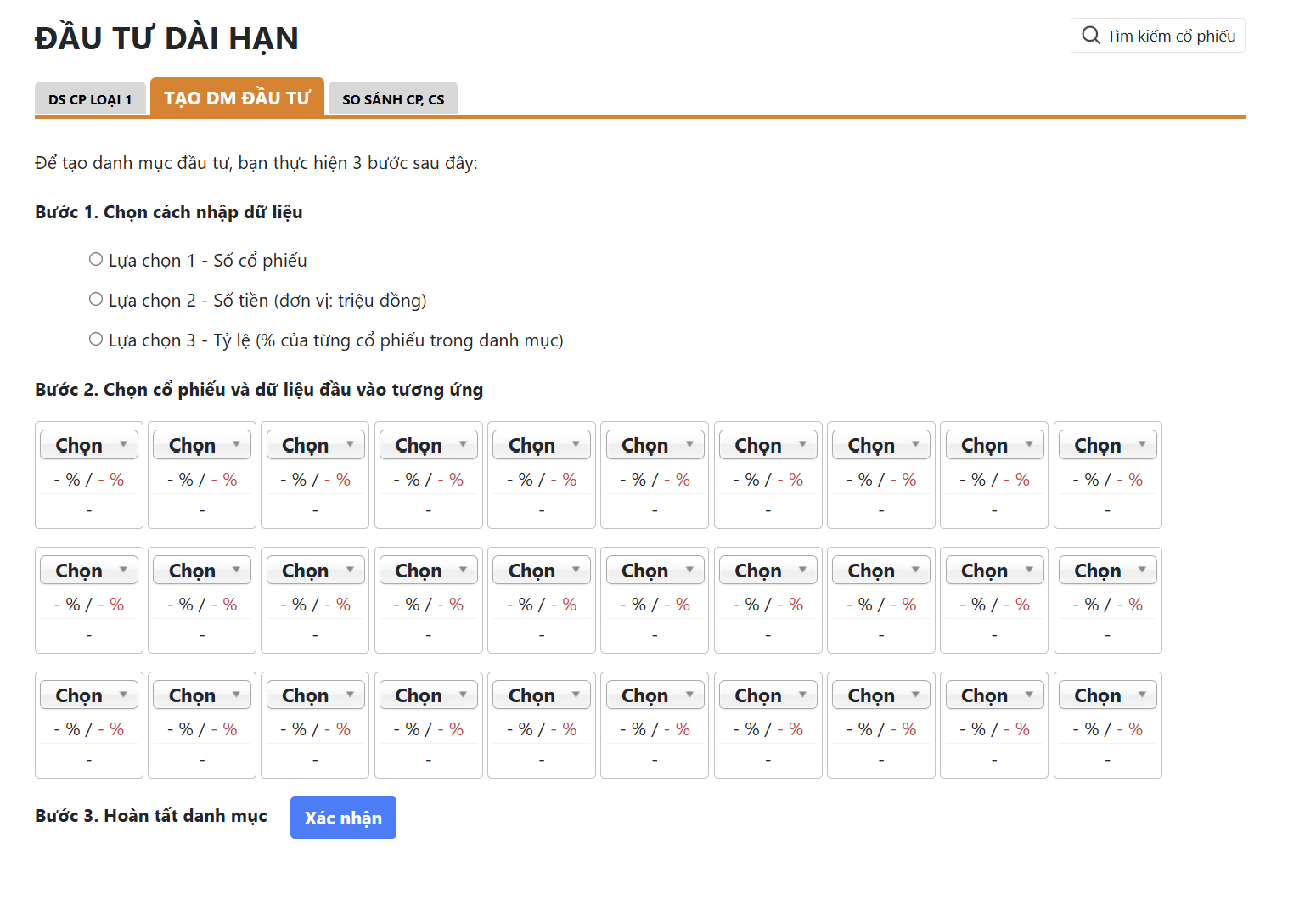Open the last Chọn dropdown in bottom row
Viewport: 1316px width, 900px height.
(1108, 695)
